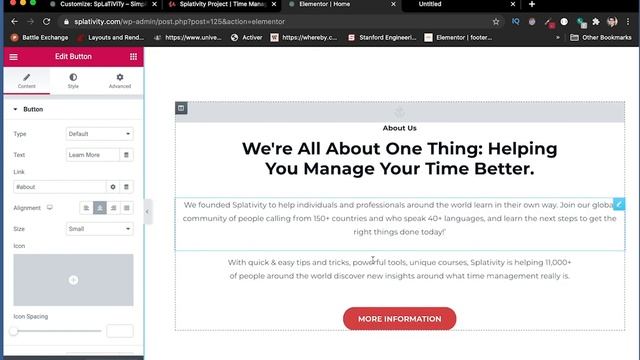Screen dimensions: 640x360
Task: Open the Other Bookmarks folder
Action: click(601, 38)
